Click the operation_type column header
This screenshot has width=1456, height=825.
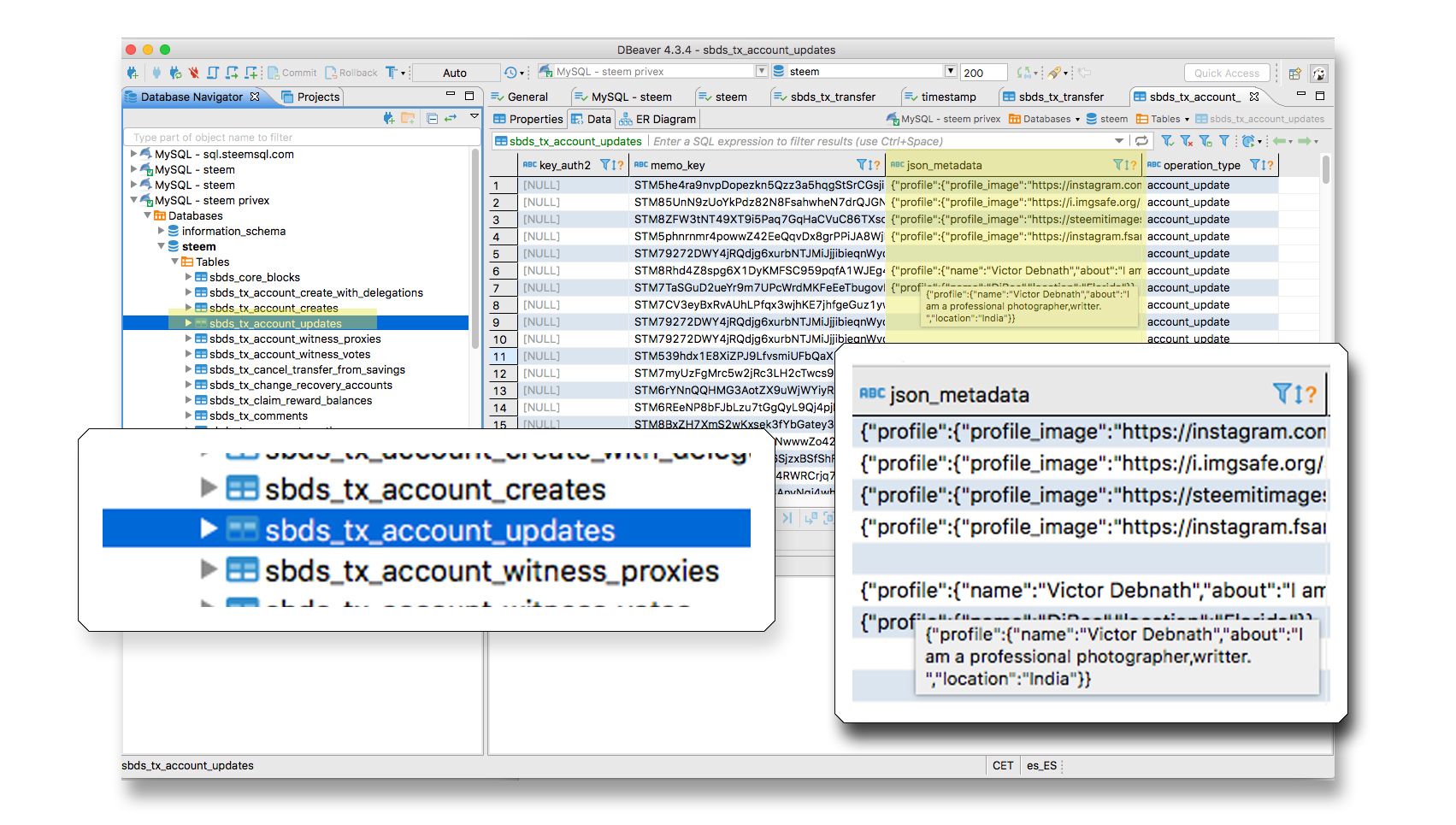coord(1211,165)
